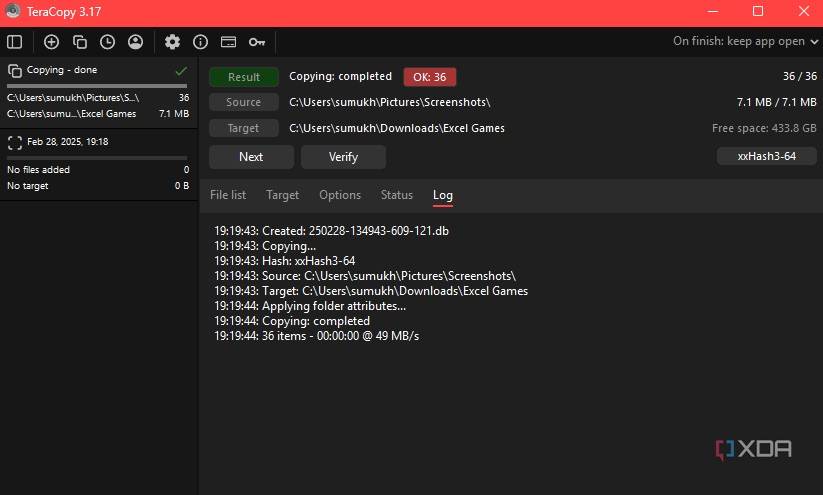
Task: Click log line '19:19:44: Copying: completed'
Action: tap(291, 321)
